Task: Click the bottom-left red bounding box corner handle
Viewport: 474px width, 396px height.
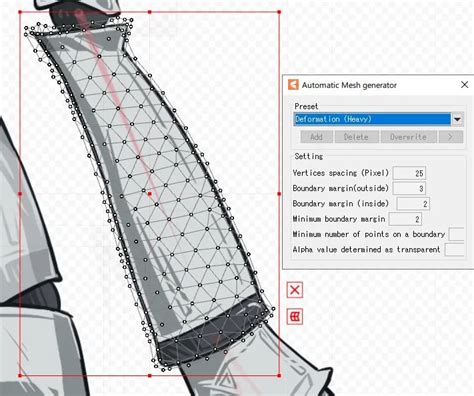Action: pos(20,376)
